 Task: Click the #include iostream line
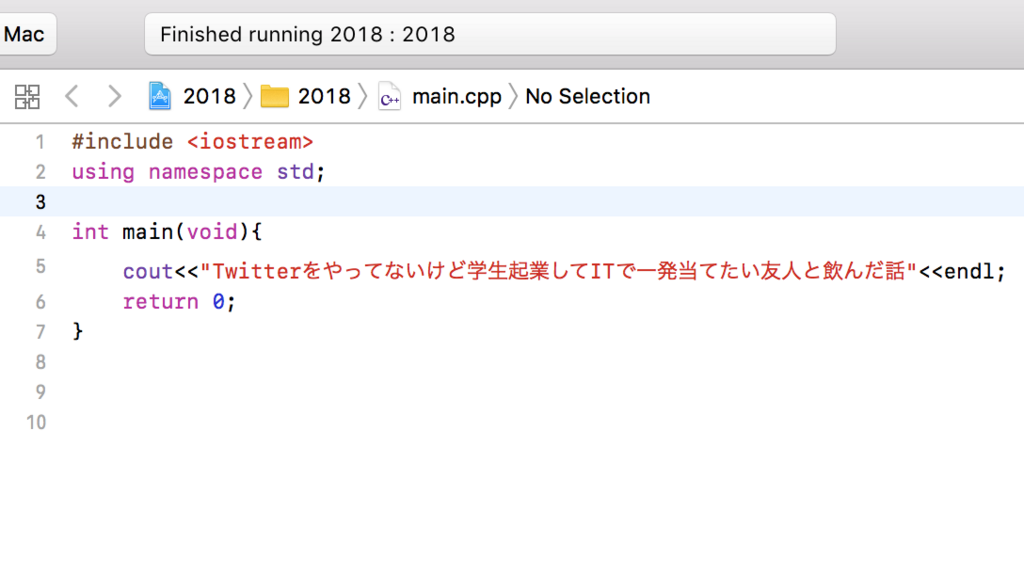tap(192, 142)
